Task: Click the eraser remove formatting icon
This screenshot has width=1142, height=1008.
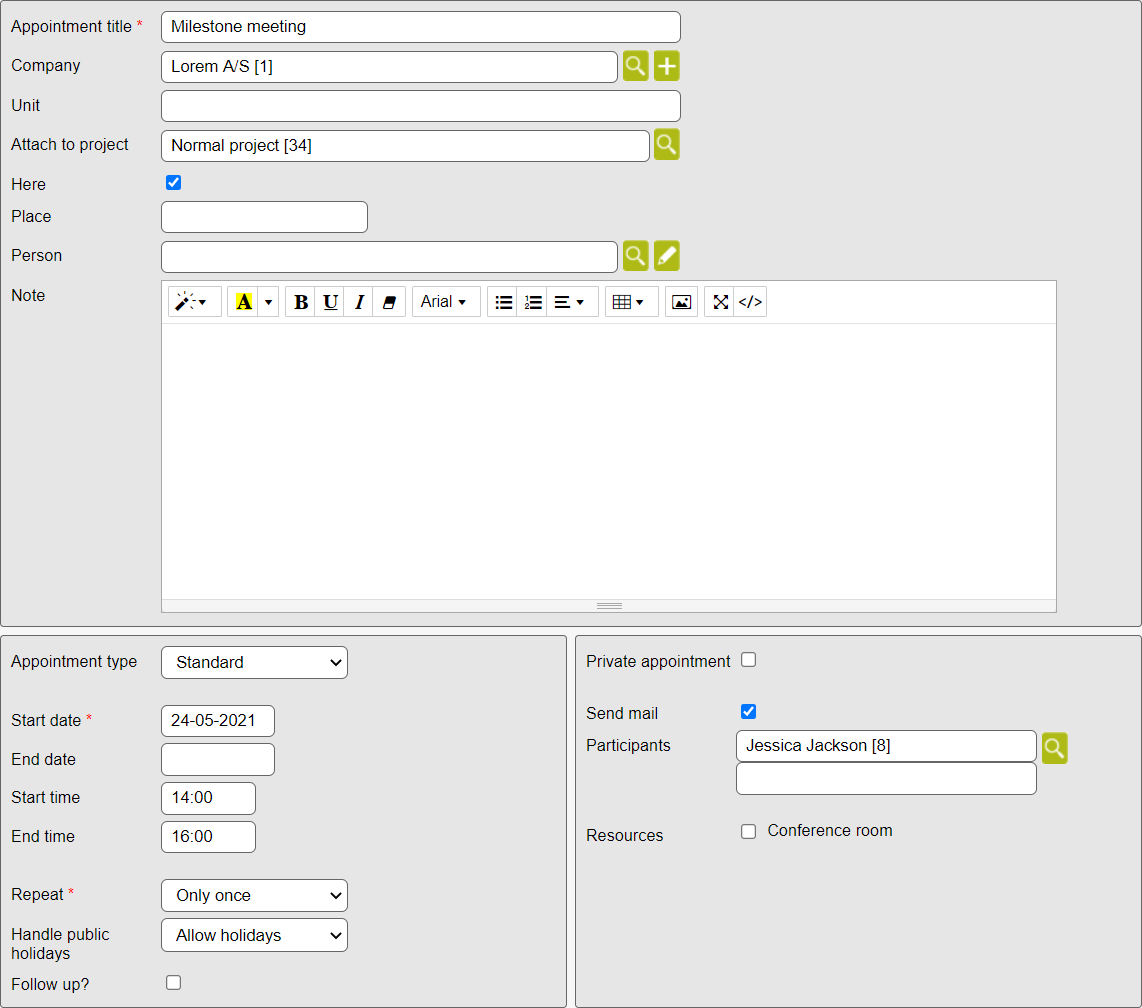Action: [x=389, y=302]
